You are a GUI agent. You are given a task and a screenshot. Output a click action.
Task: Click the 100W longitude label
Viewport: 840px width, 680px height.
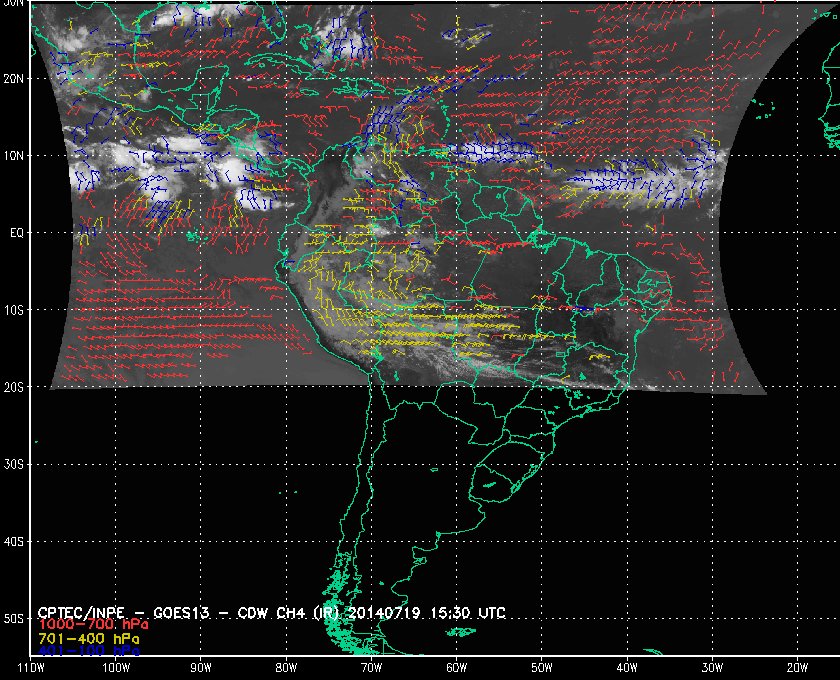pyautogui.click(x=116, y=668)
